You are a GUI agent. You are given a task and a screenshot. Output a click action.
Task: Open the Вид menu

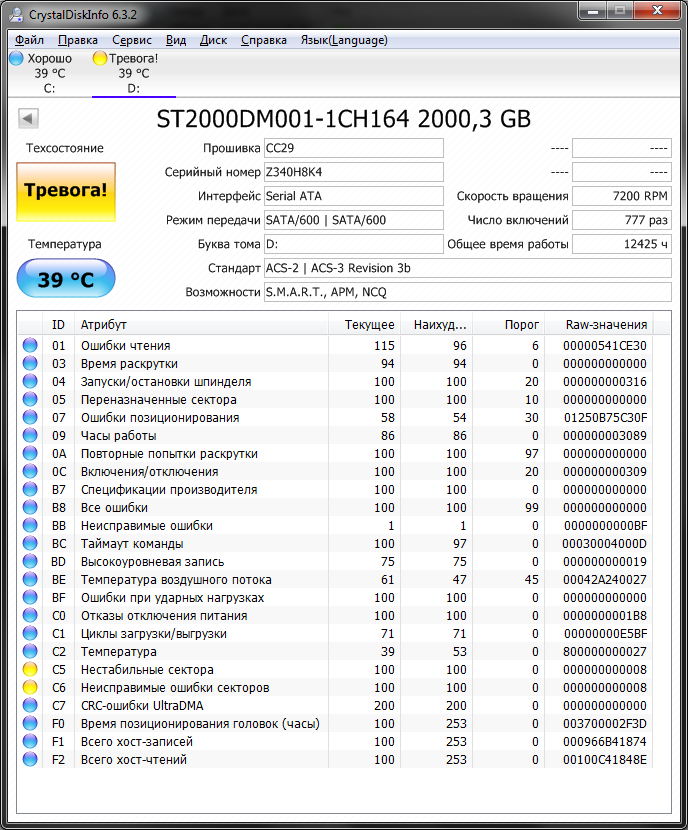[176, 40]
